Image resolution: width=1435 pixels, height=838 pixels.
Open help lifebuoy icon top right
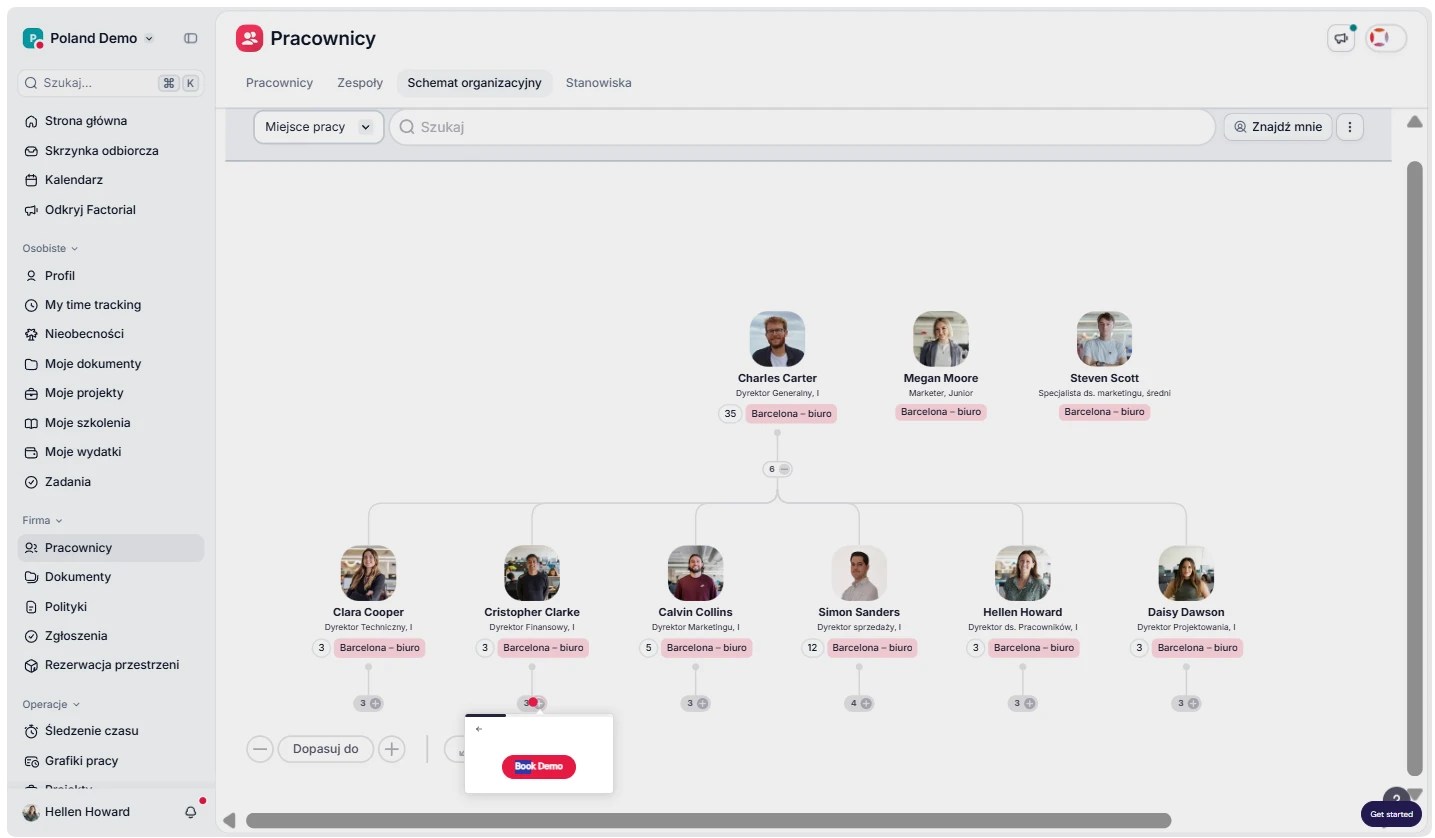pos(1379,38)
